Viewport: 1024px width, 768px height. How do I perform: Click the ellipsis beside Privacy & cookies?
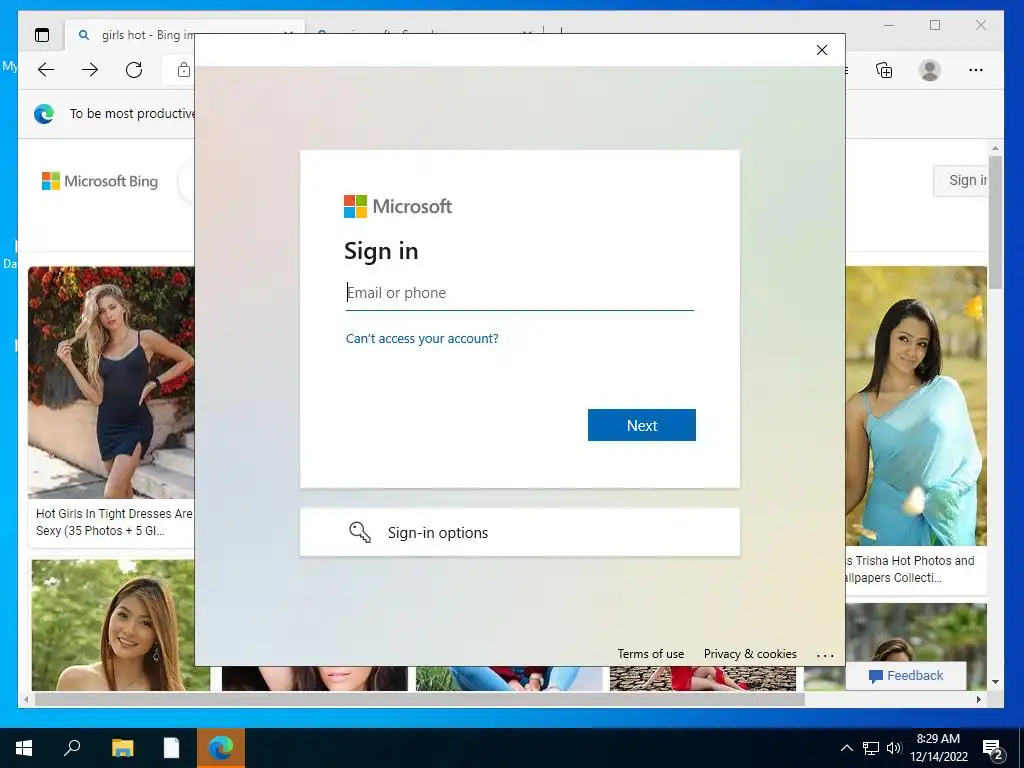[x=825, y=655]
